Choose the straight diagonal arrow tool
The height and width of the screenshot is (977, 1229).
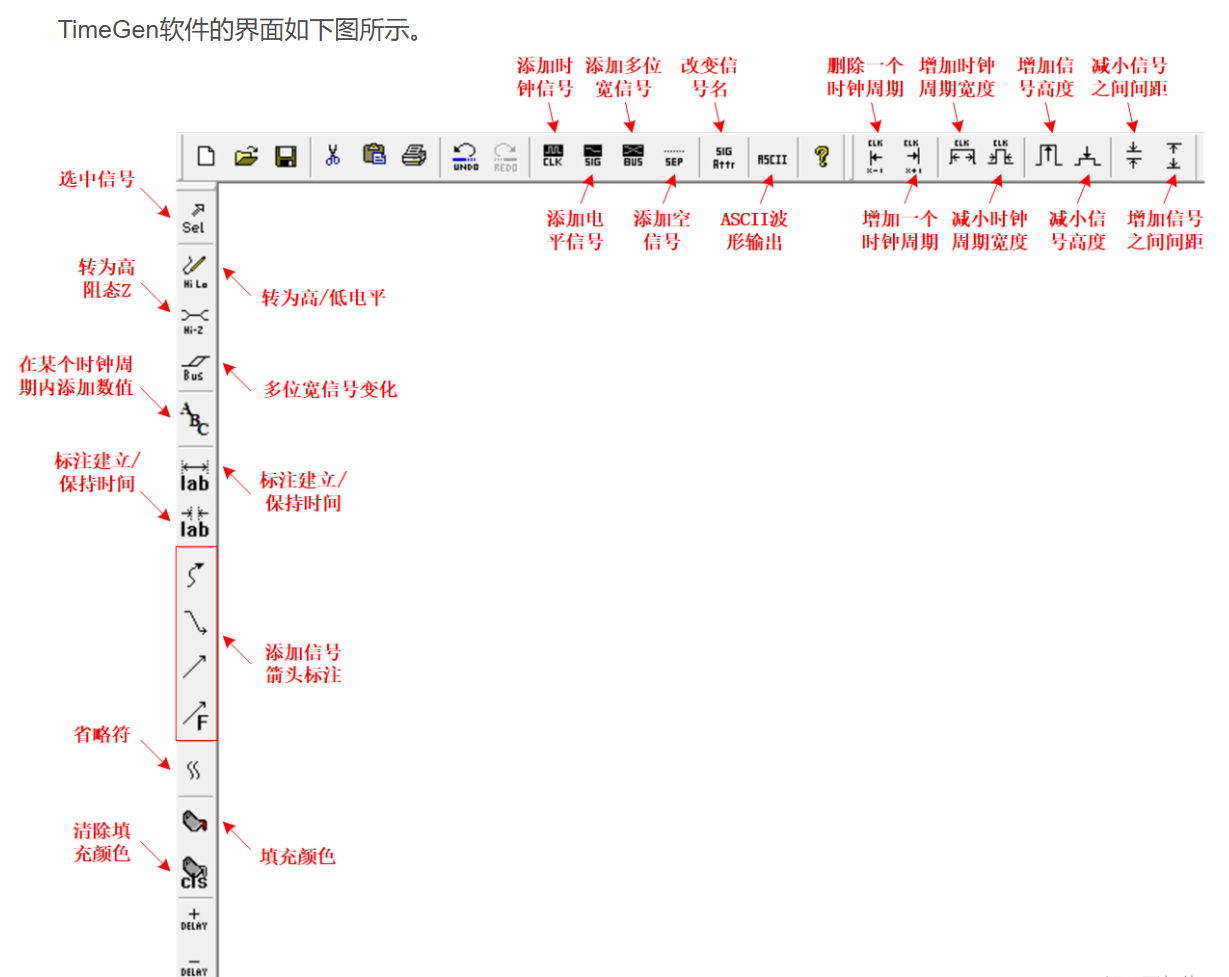196,667
